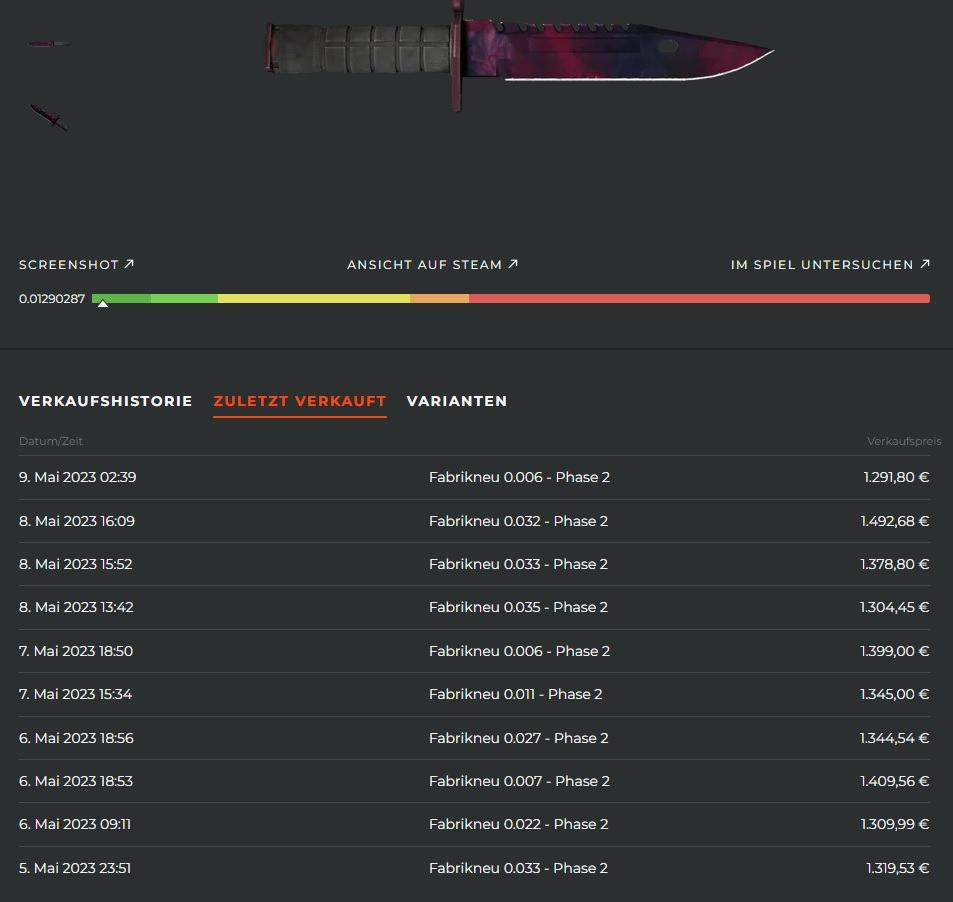Click Fabrikneu 0.007 - Phase 2 entry
The height and width of the screenshot is (902, 953).
[x=520, y=781]
